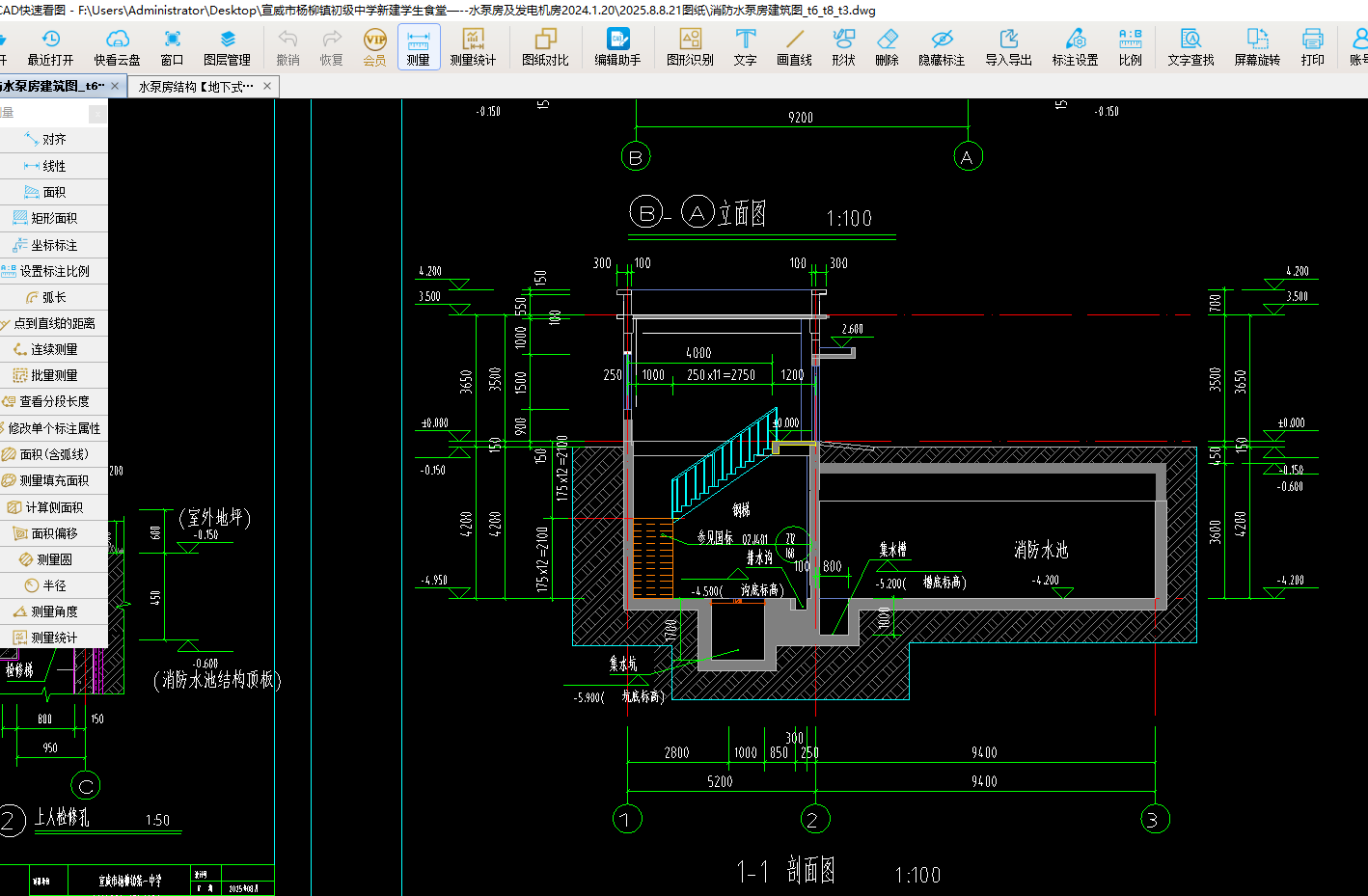Select 测量圆 measure circle
Viewport: 1368px width, 896px height.
click(53, 559)
